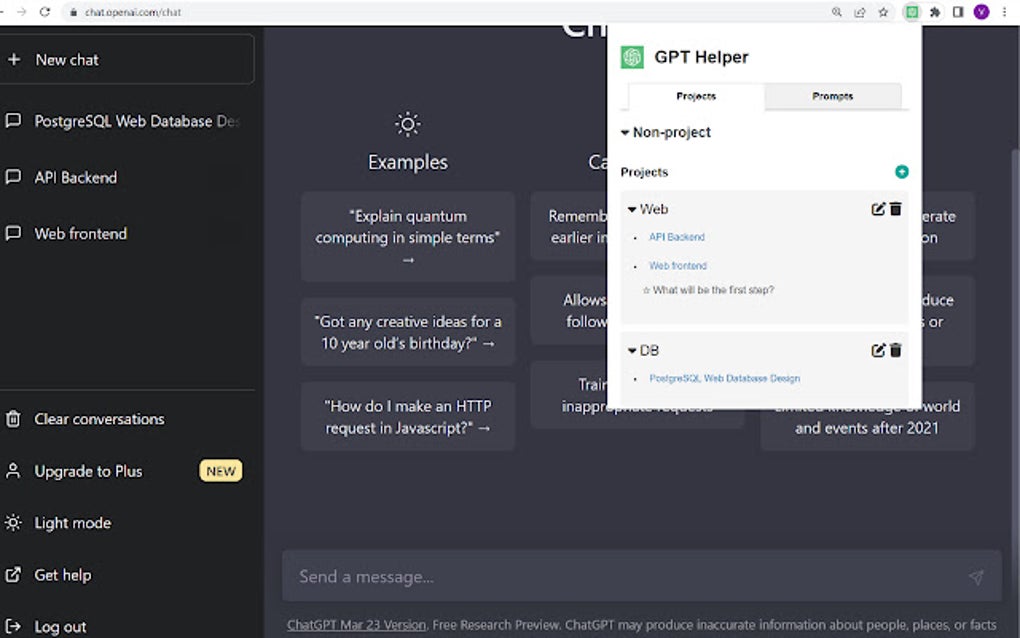Open the GPT Helper extension icon in toolbar
The image size is (1020, 638).
click(x=911, y=12)
